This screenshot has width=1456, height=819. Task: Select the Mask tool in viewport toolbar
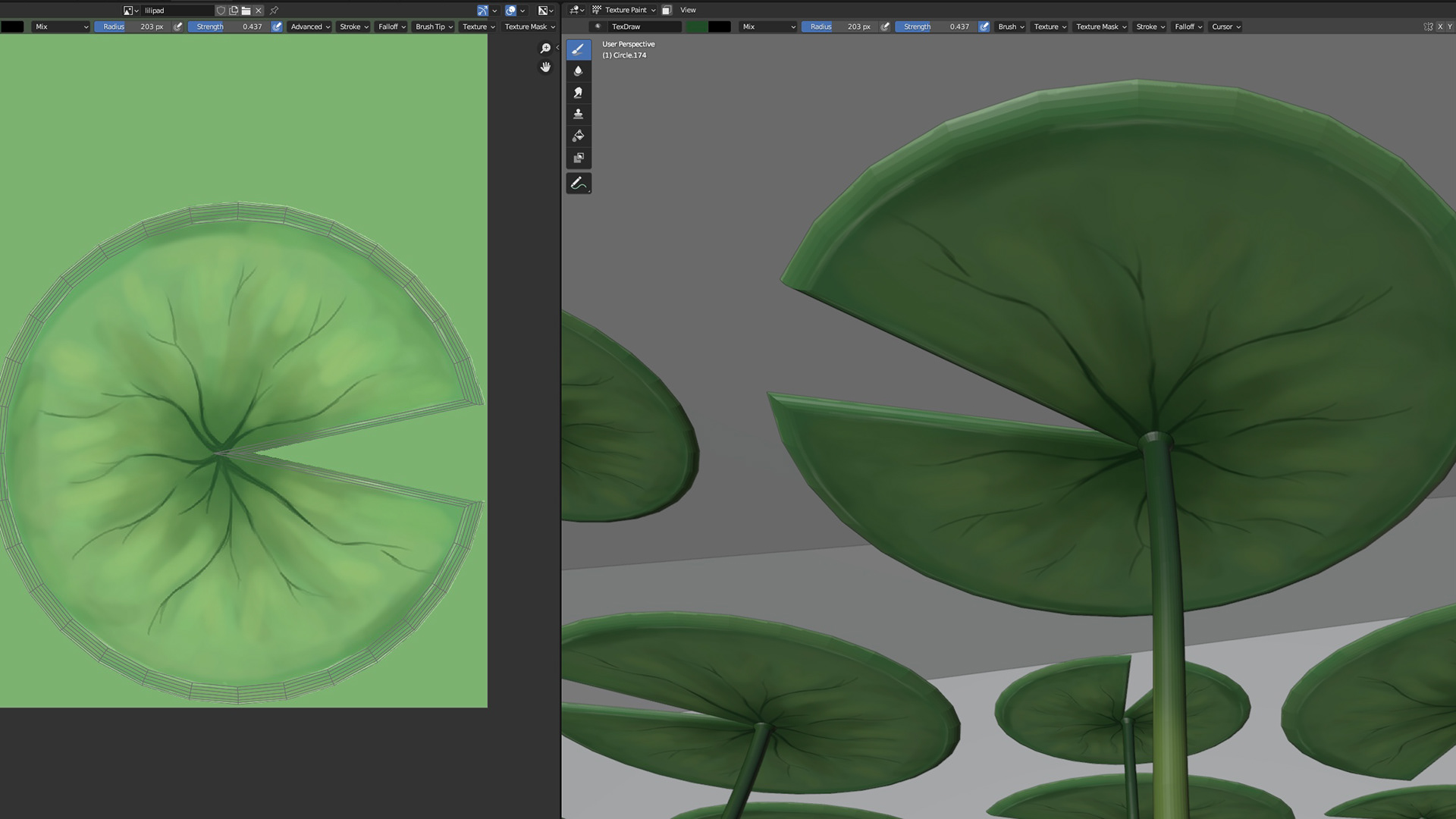[578, 158]
